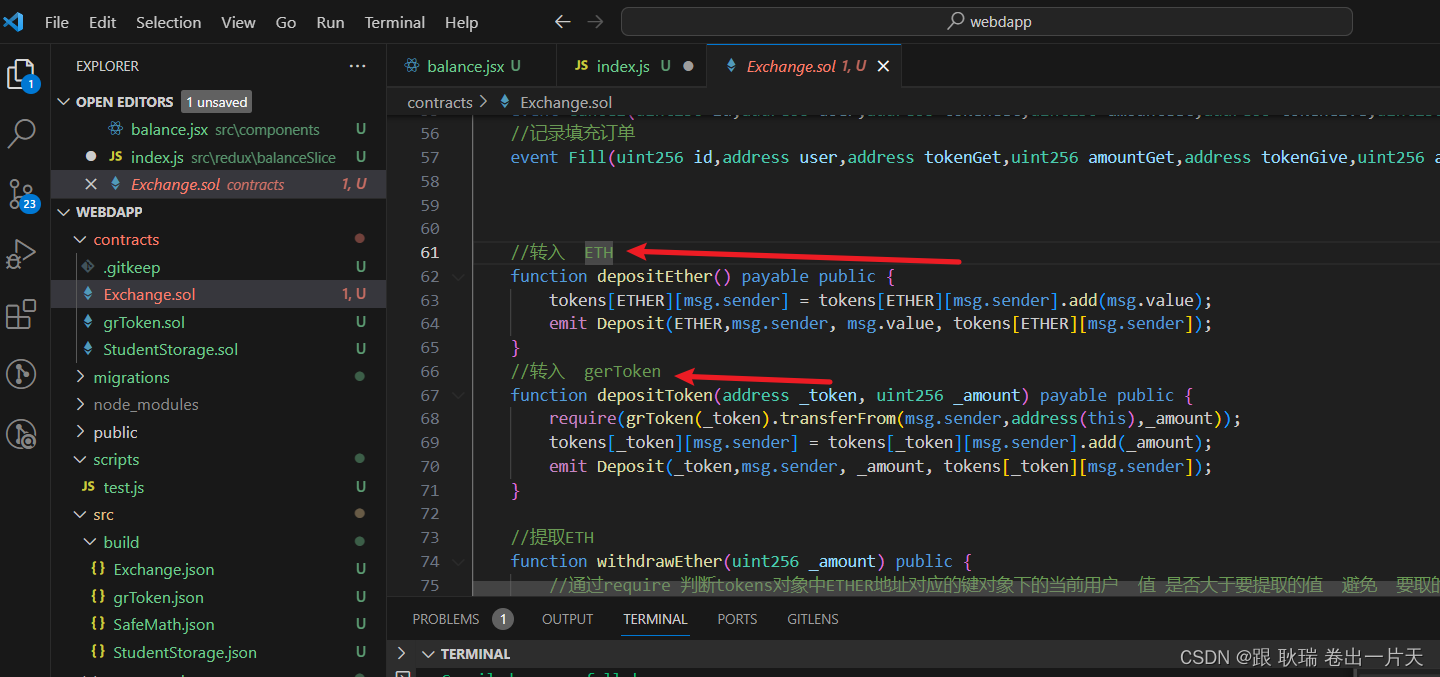The width and height of the screenshot is (1440, 677).
Task: Open the Explorer view in activity bar
Action: (22, 74)
